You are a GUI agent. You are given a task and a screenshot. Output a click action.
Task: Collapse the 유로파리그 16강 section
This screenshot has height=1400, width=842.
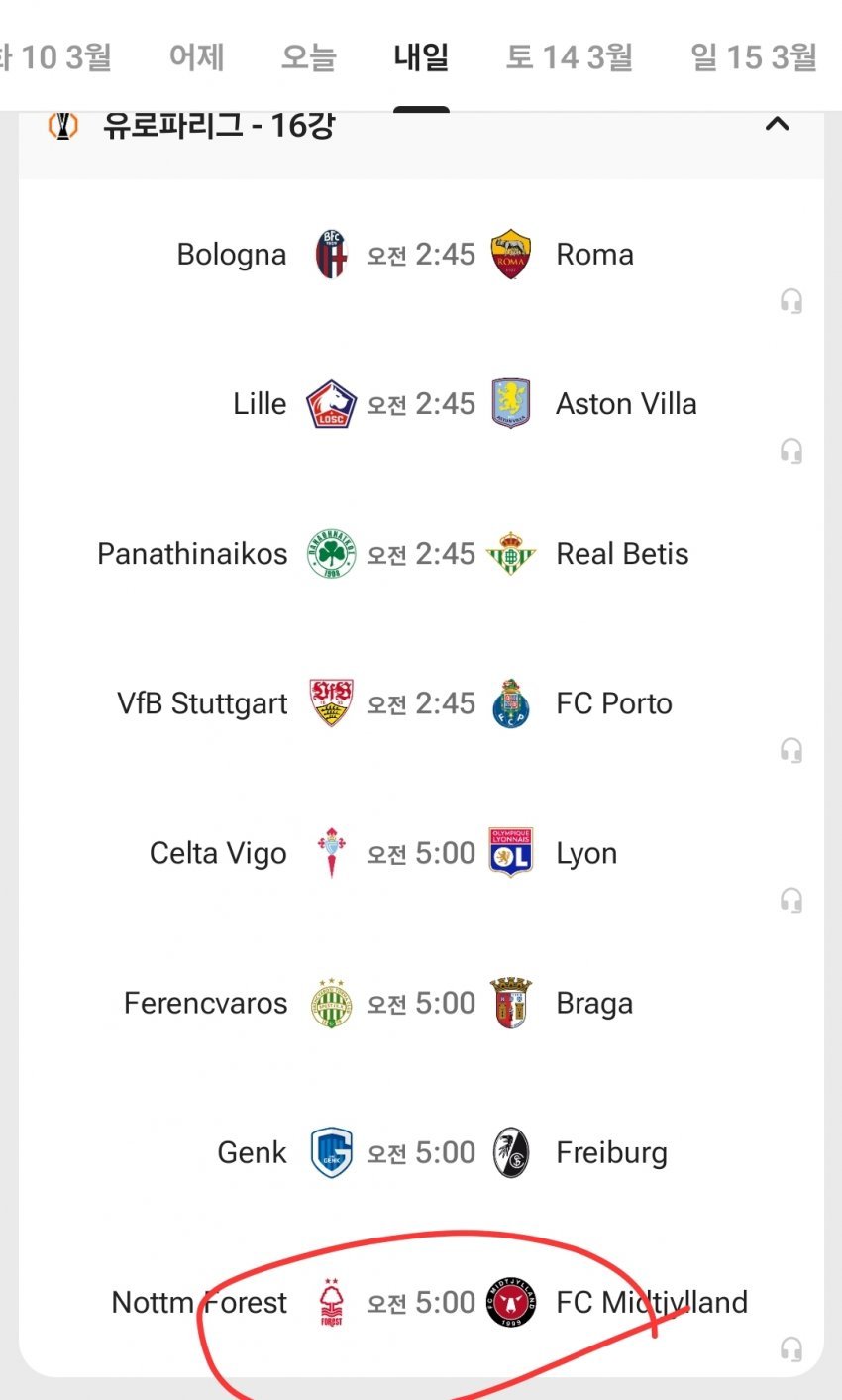point(778,125)
